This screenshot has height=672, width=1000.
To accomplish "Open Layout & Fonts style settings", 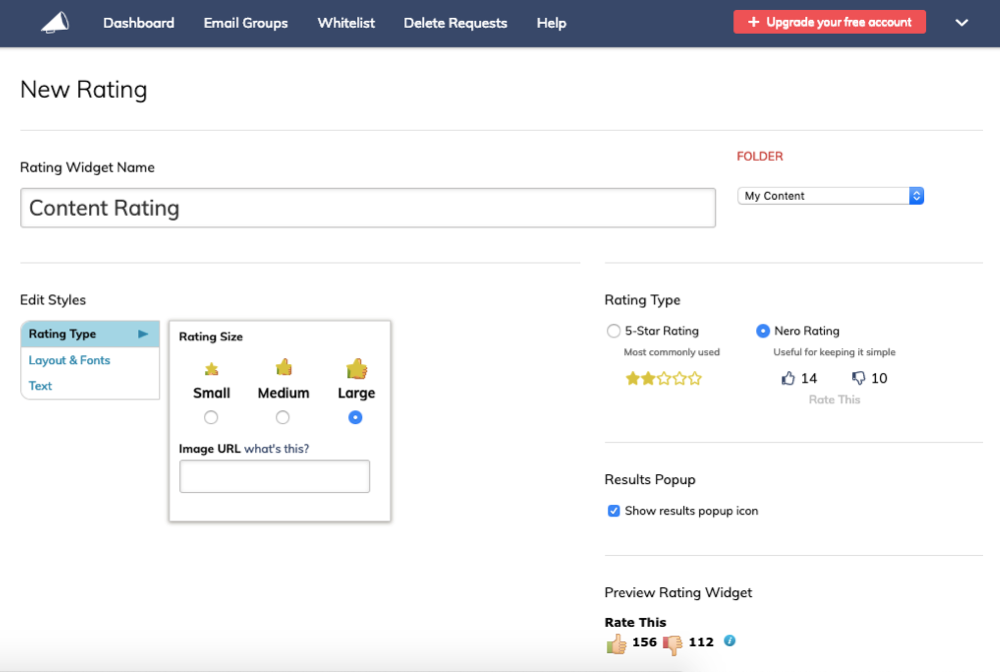I will click(70, 360).
